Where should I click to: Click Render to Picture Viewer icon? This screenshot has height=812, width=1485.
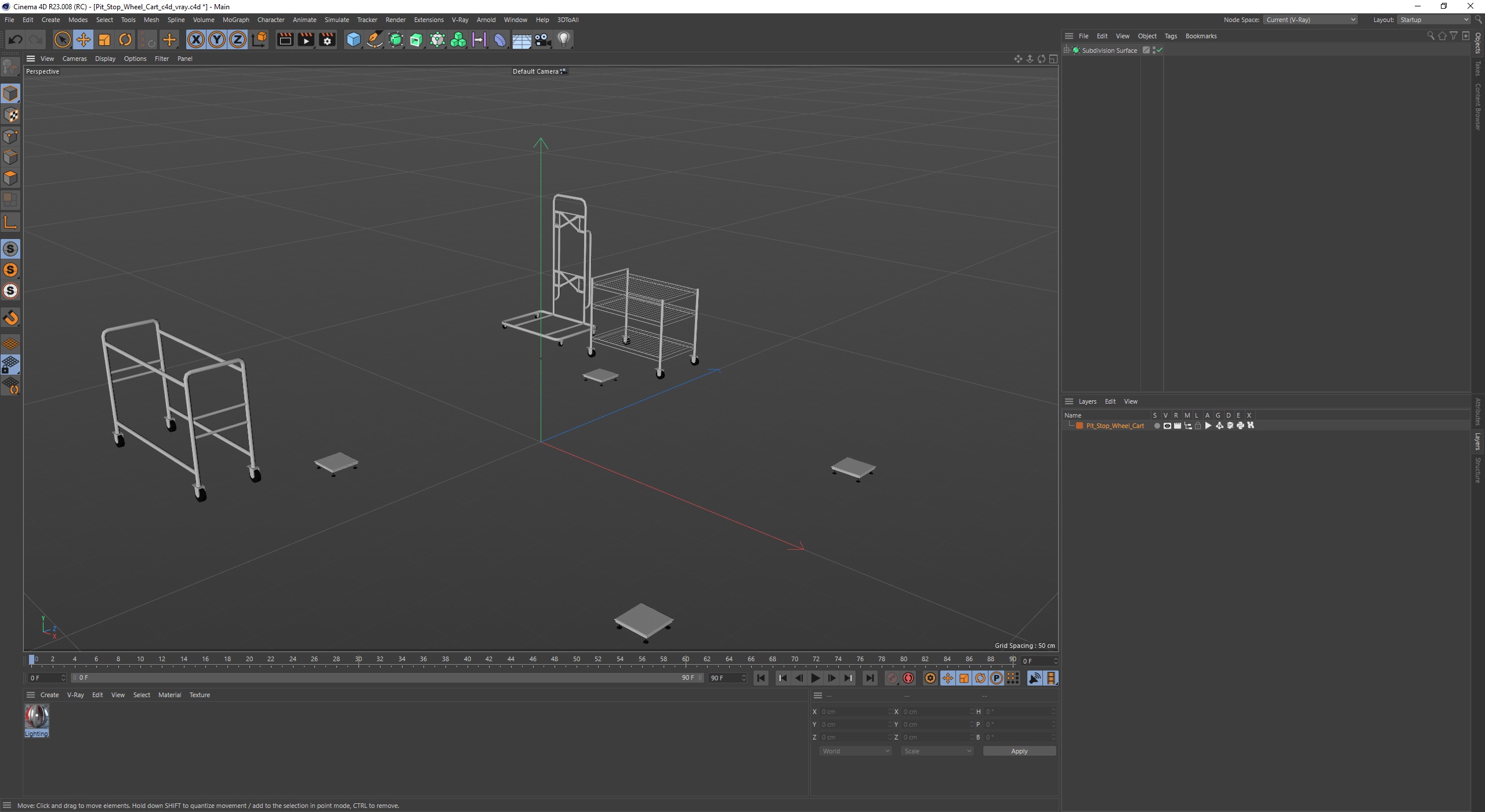coord(306,39)
